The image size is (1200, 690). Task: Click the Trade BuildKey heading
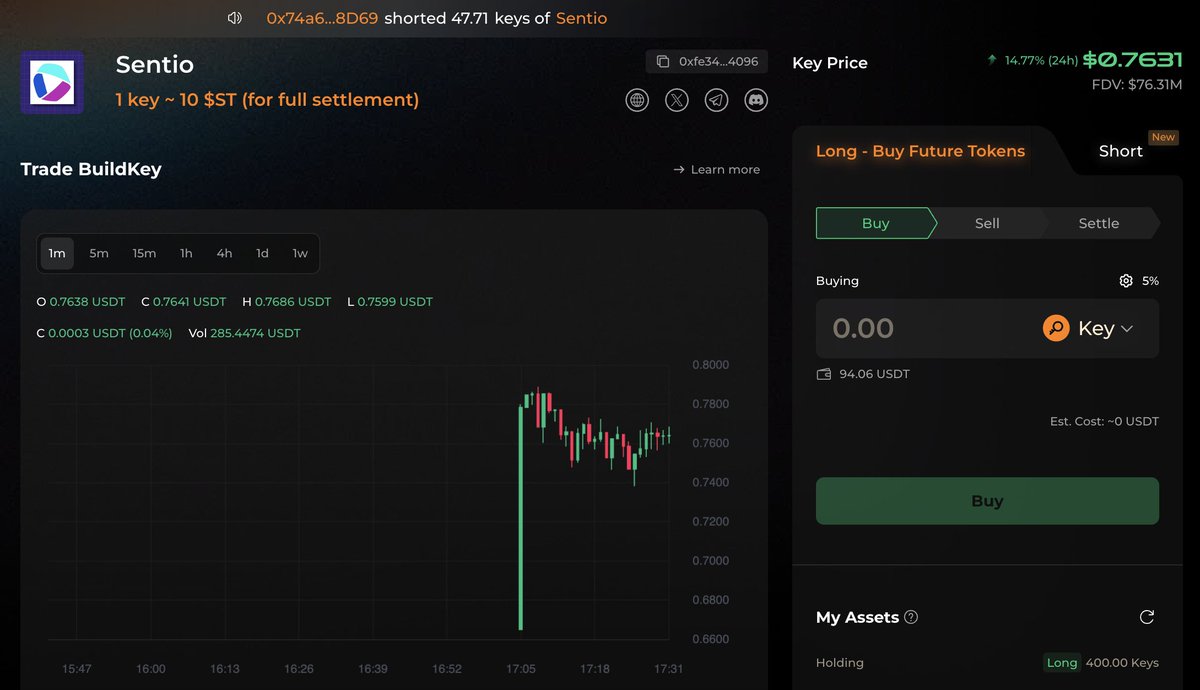[91, 169]
